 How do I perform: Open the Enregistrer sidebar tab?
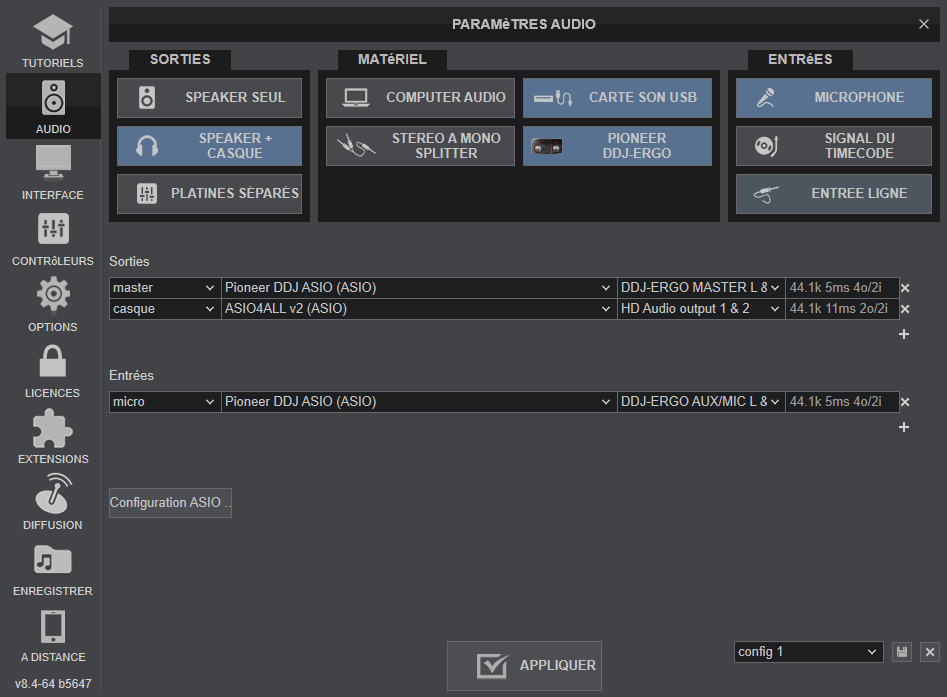point(52,568)
